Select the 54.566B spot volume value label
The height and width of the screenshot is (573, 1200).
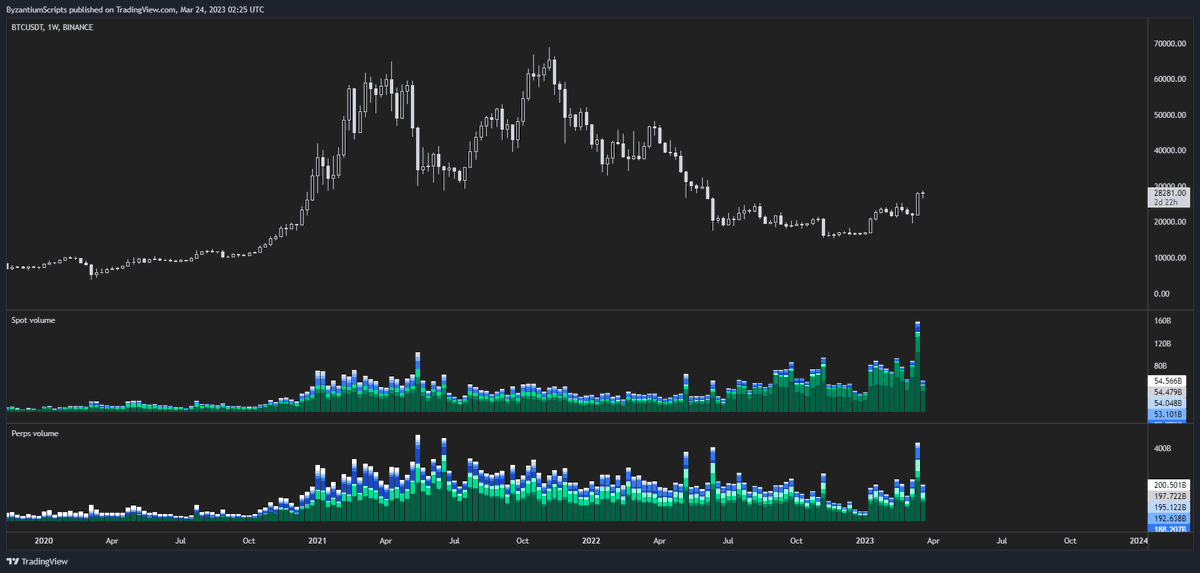point(1170,381)
